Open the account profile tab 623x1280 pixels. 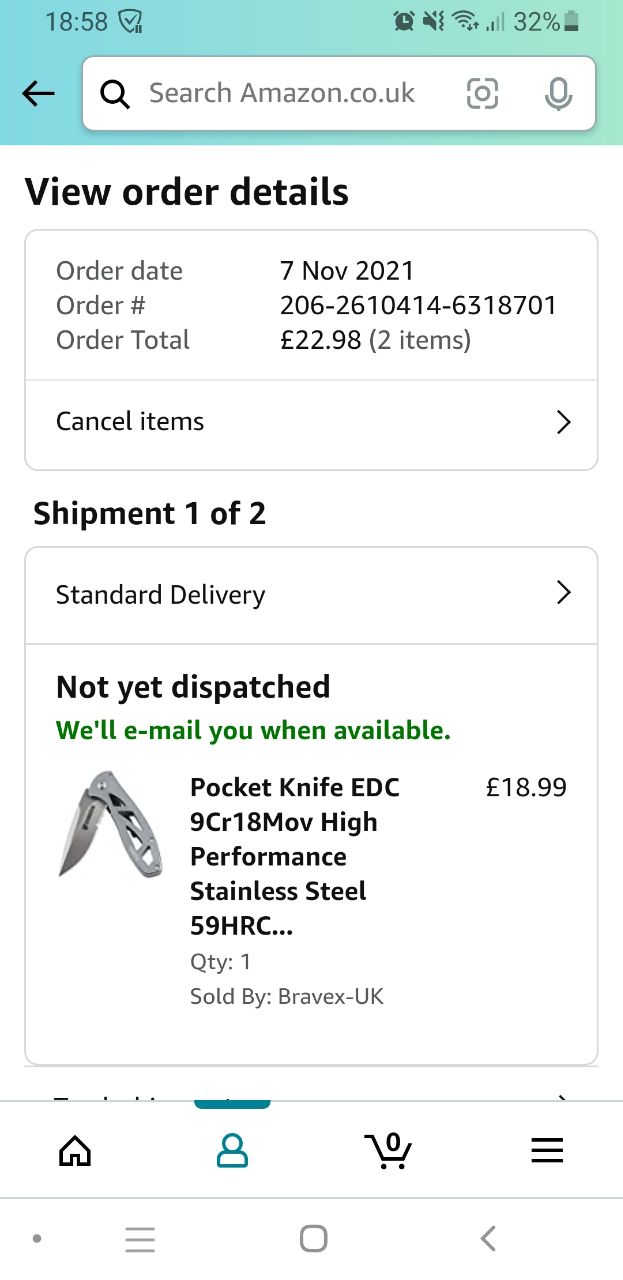pyautogui.click(x=232, y=1151)
